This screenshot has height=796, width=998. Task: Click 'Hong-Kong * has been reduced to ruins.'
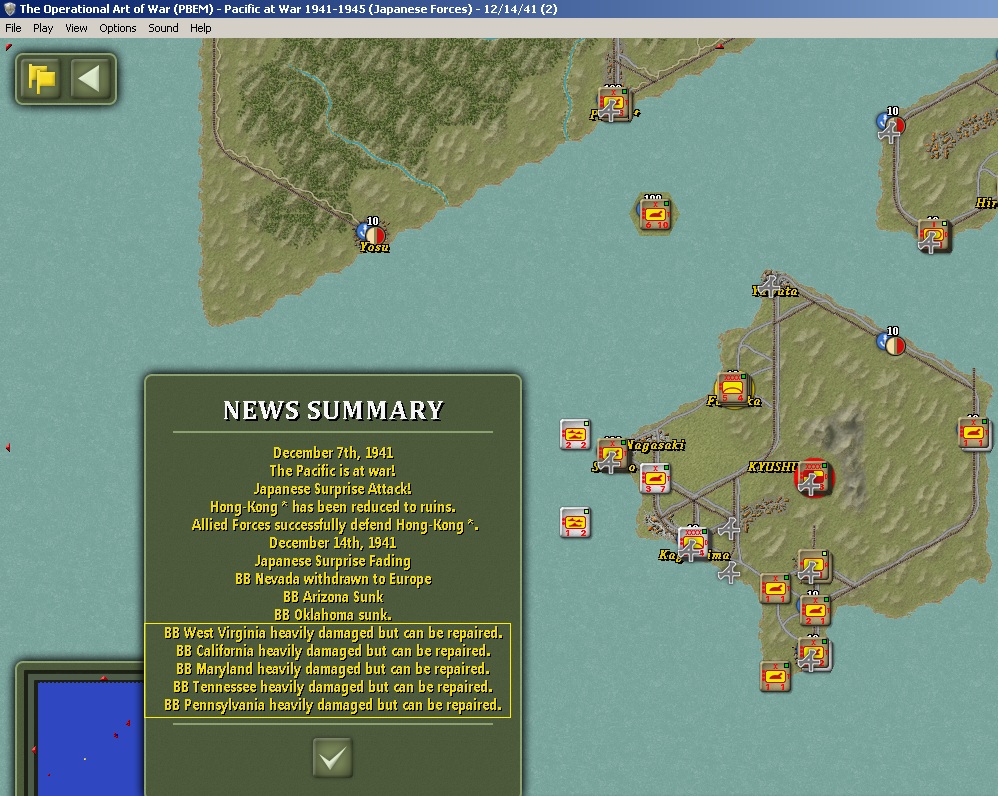pos(333,507)
